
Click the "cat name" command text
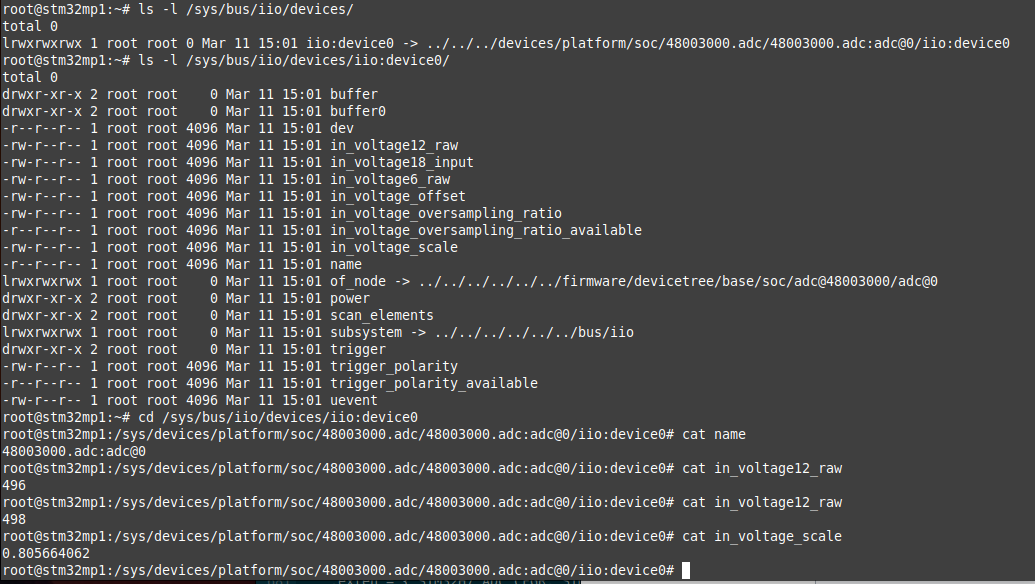point(714,434)
